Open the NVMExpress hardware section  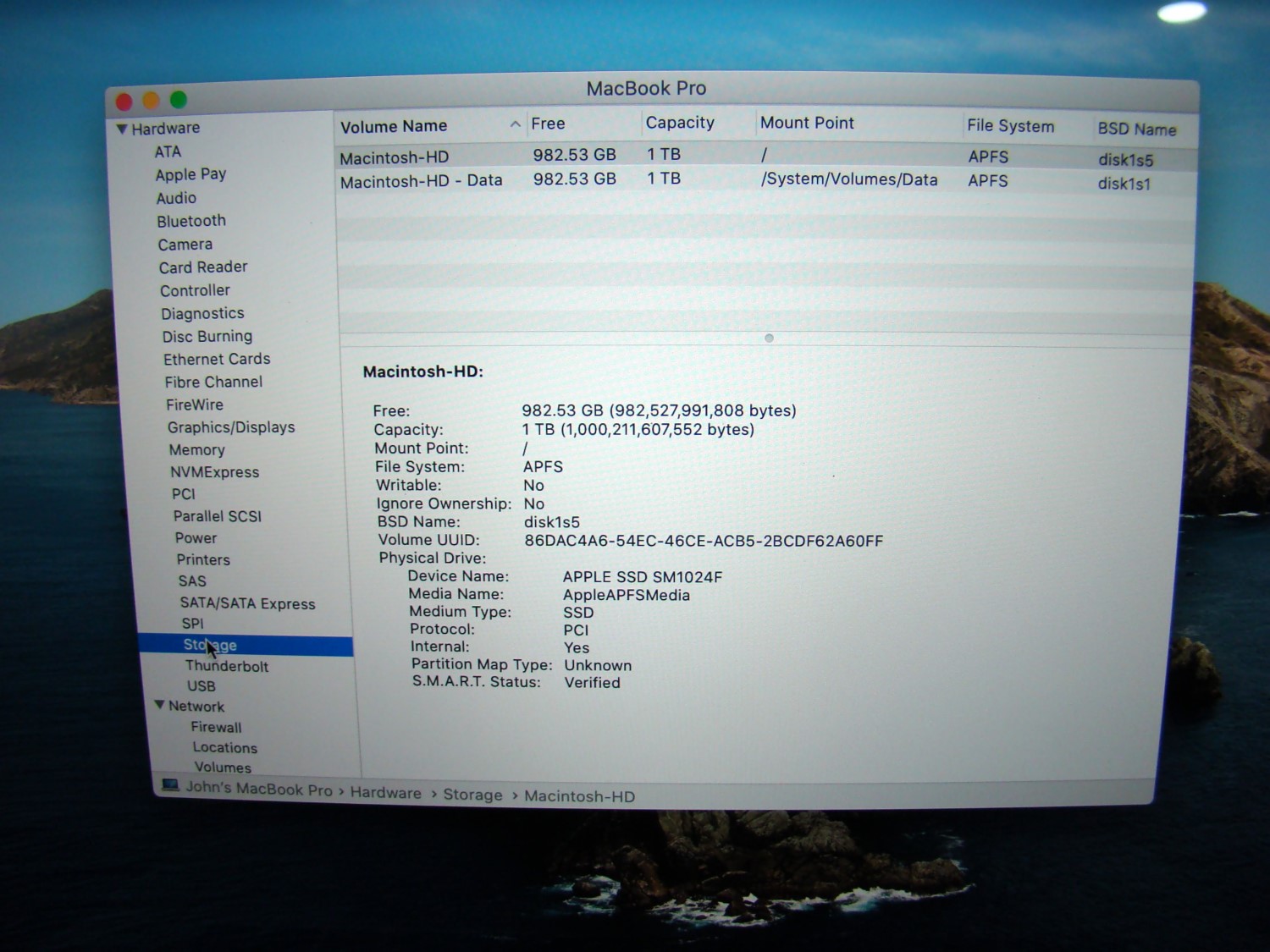214,472
